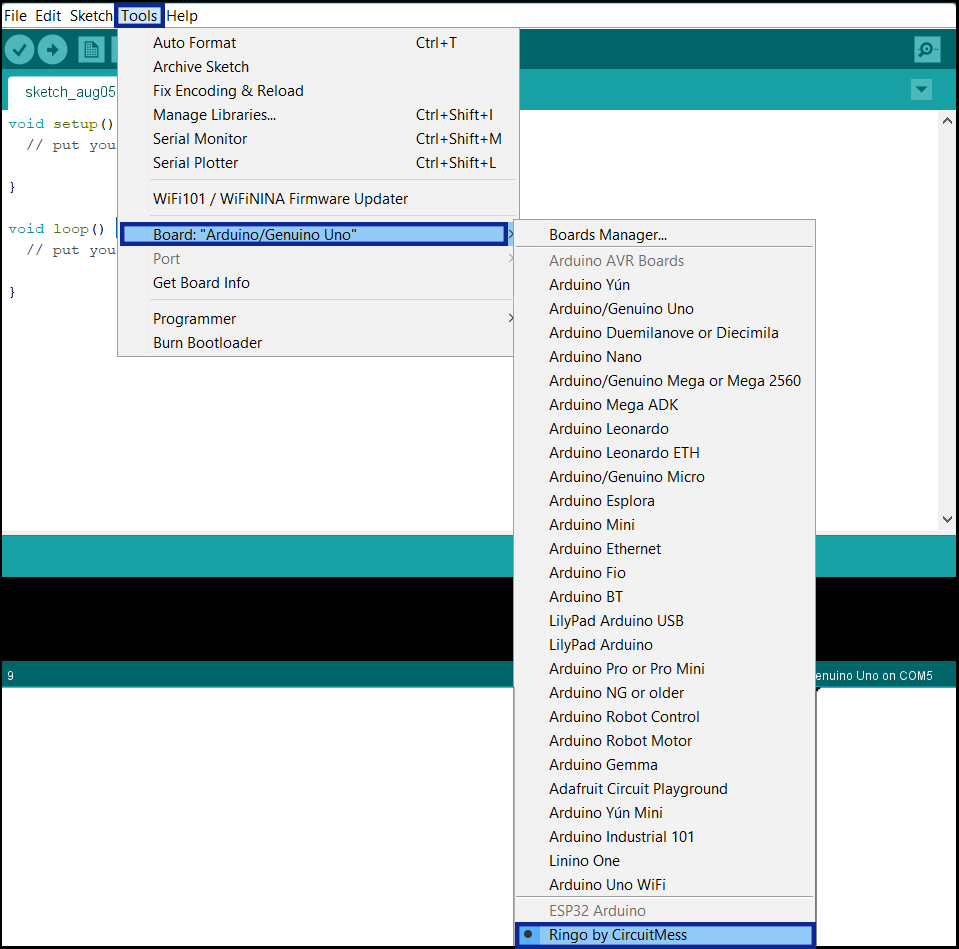Image resolution: width=959 pixels, height=949 pixels.
Task: Select Arduino Nano board option
Action: [595, 357]
